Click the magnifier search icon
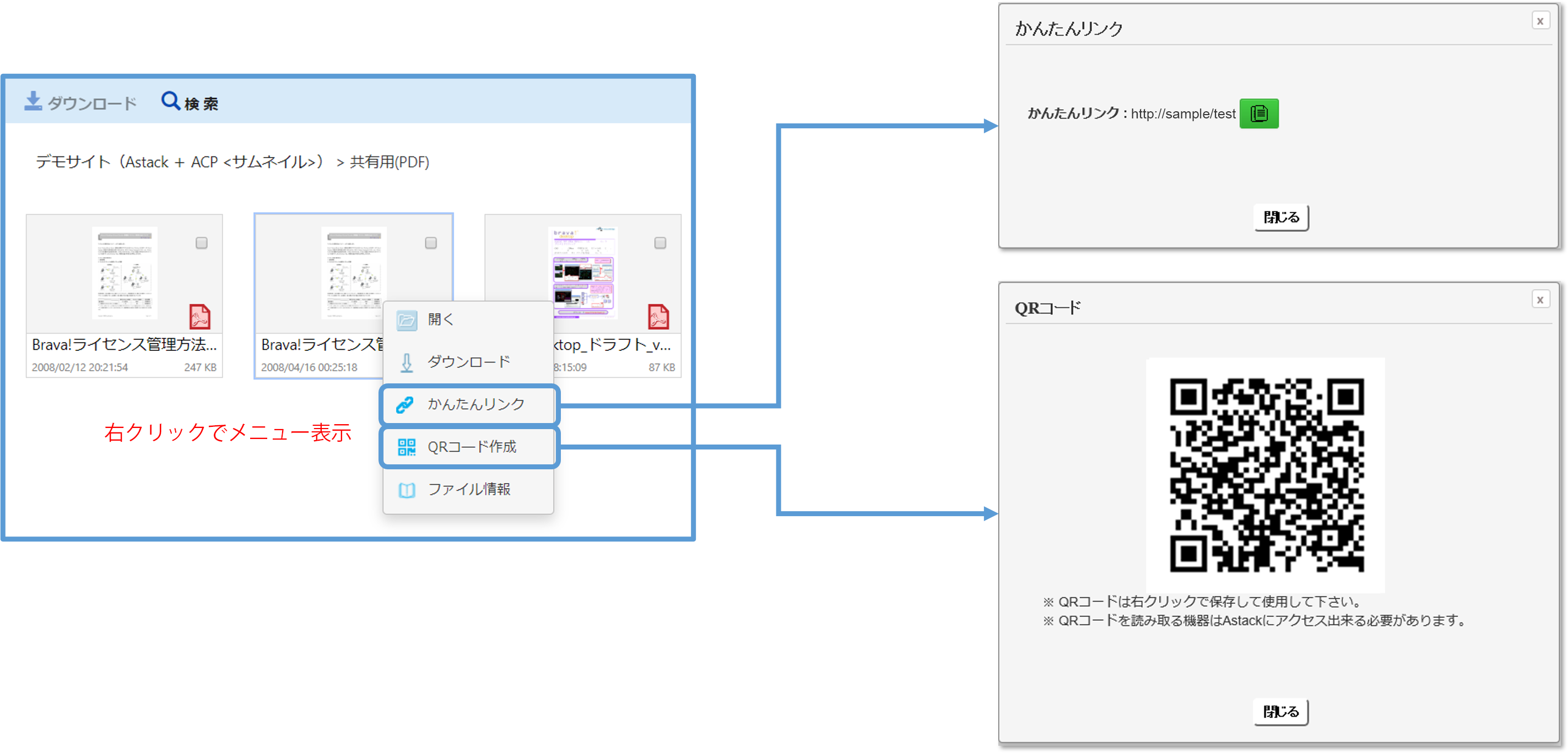Screen dimensions: 1568x753 (170, 100)
